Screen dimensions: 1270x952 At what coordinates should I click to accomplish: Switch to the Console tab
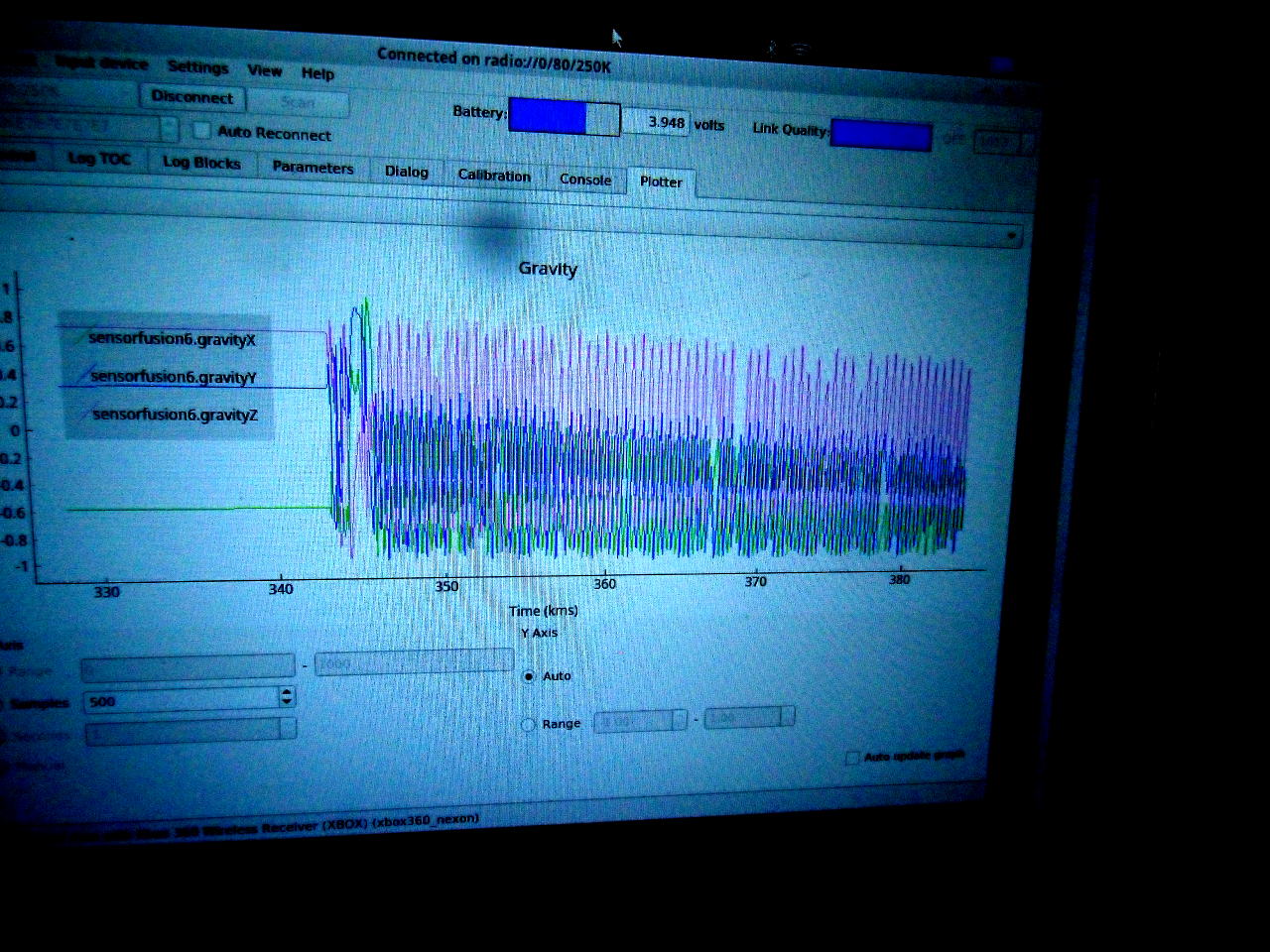click(x=585, y=179)
